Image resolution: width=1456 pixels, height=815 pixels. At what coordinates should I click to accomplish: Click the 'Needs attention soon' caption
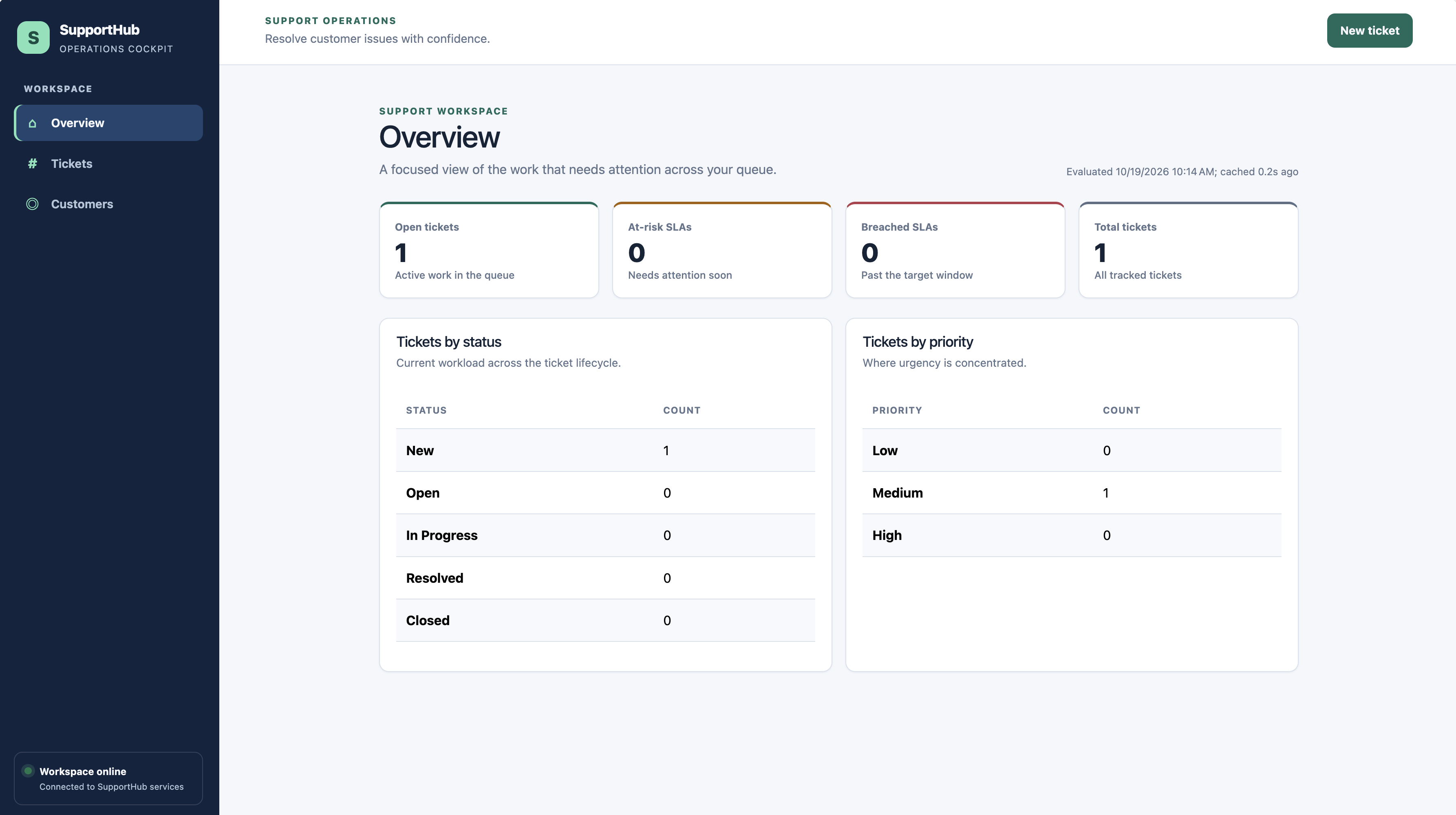point(680,275)
